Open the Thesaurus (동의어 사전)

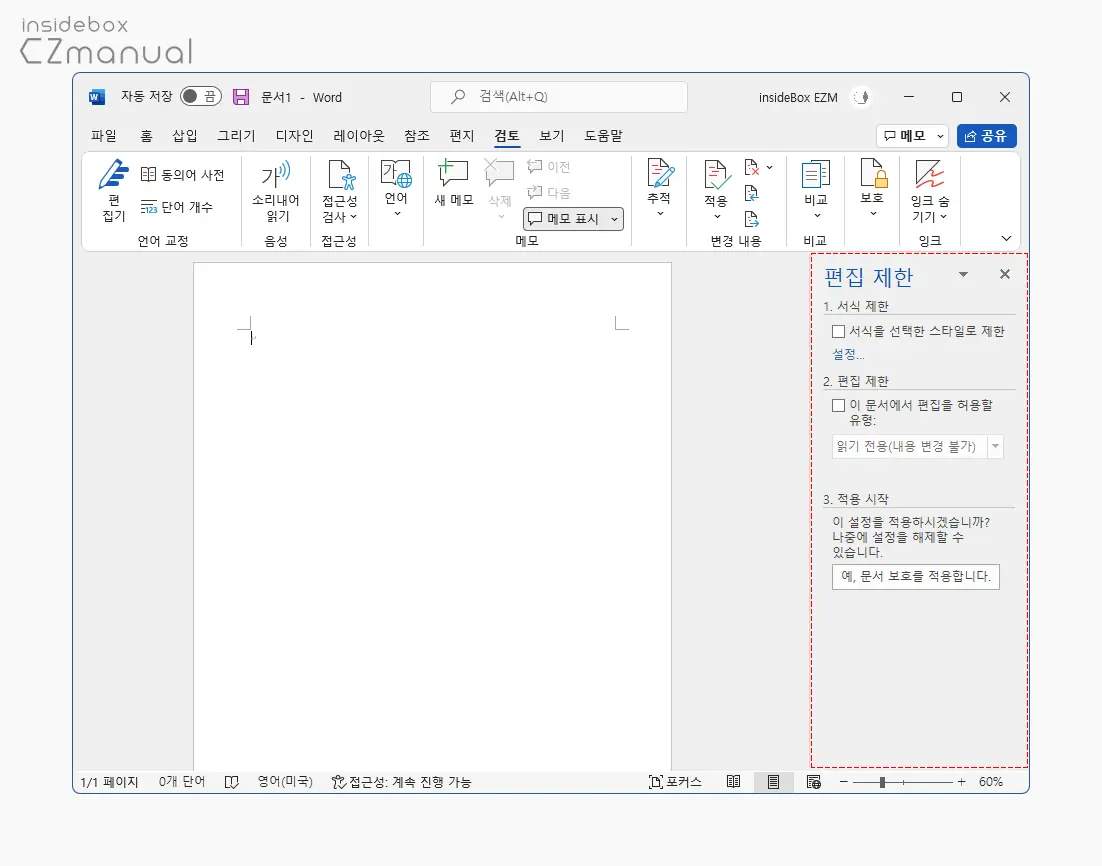pyautogui.click(x=183, y=174)
